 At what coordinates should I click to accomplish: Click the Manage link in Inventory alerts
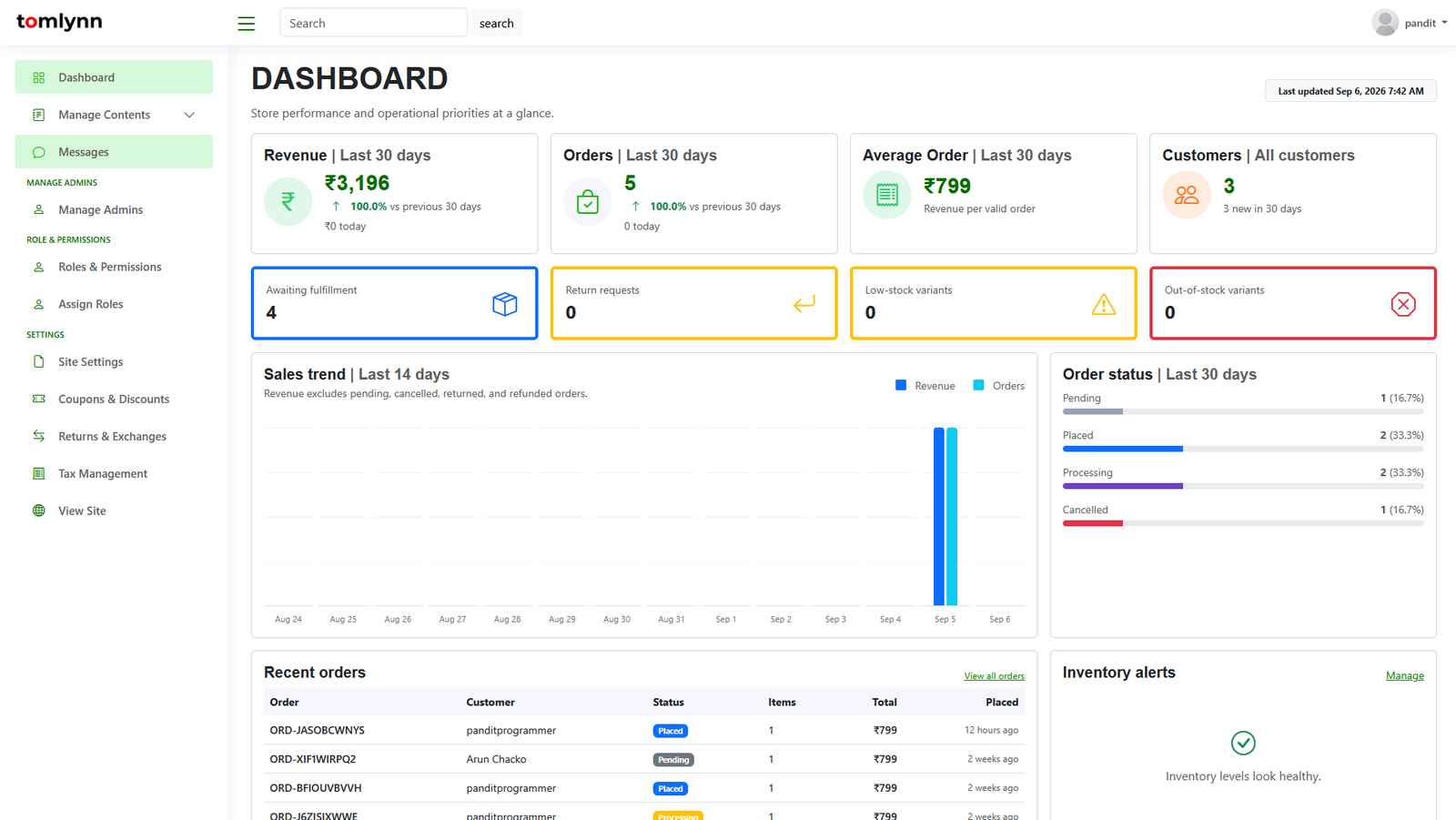tap(1405, 675)
